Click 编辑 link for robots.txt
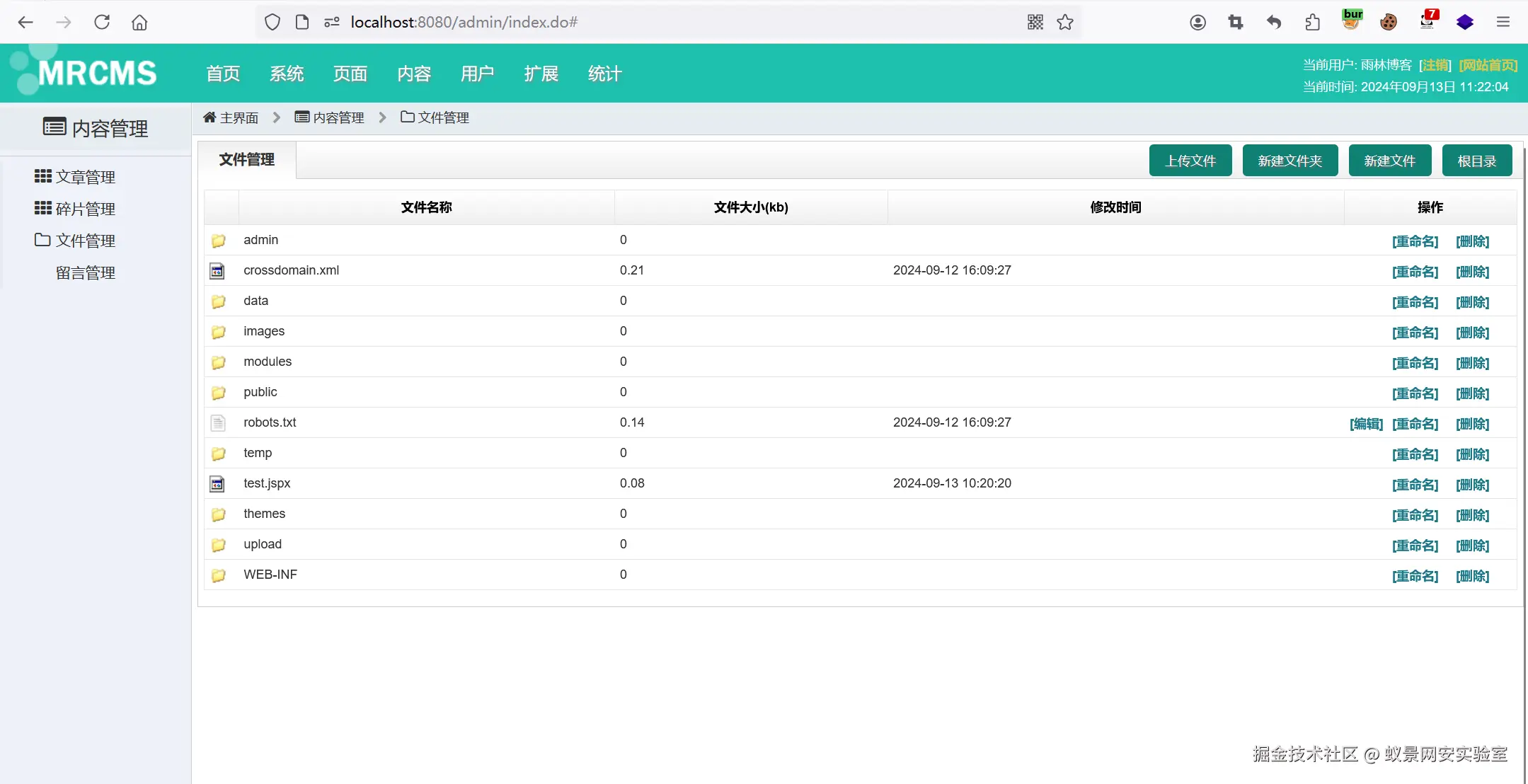Viewport: 1528px width, 784px height. 1366,424
